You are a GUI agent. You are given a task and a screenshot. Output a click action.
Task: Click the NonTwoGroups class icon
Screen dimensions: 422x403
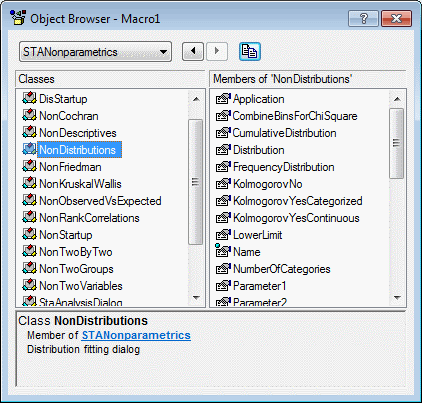click(29, 268)
